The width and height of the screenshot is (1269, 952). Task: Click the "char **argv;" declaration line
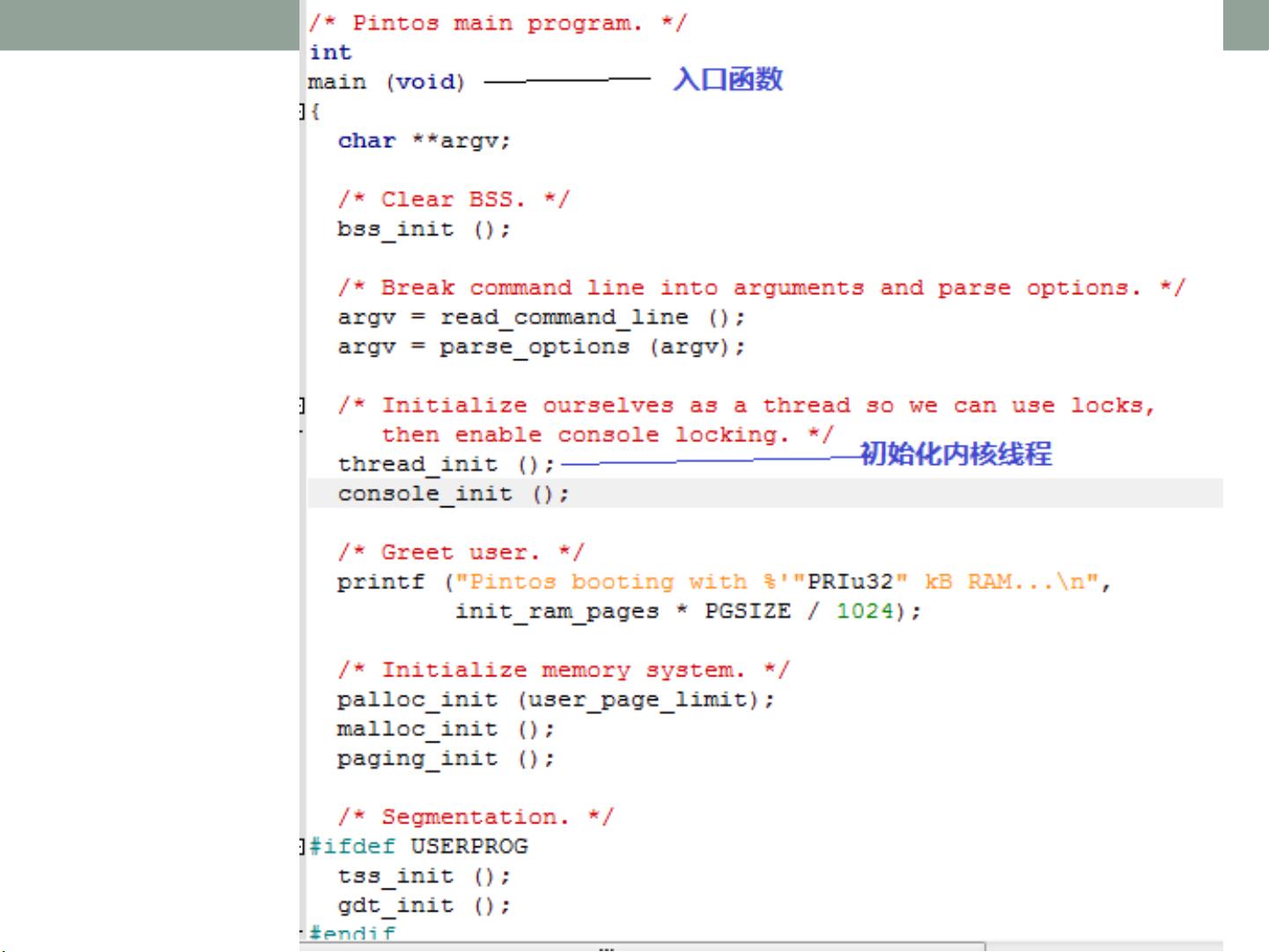(x=424, y=141)
